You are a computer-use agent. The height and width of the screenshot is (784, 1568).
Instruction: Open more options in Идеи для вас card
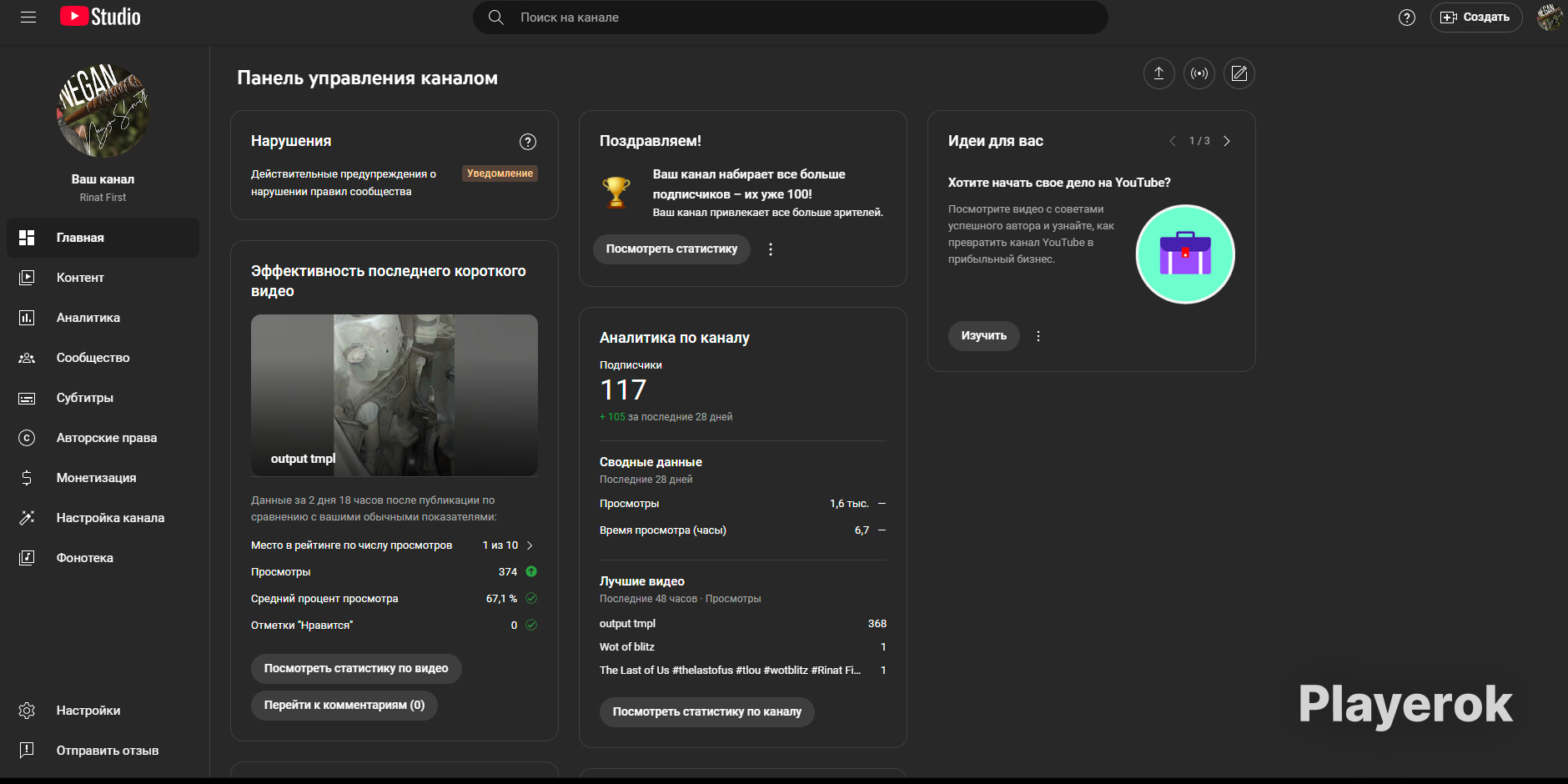tap(1038, 336)
